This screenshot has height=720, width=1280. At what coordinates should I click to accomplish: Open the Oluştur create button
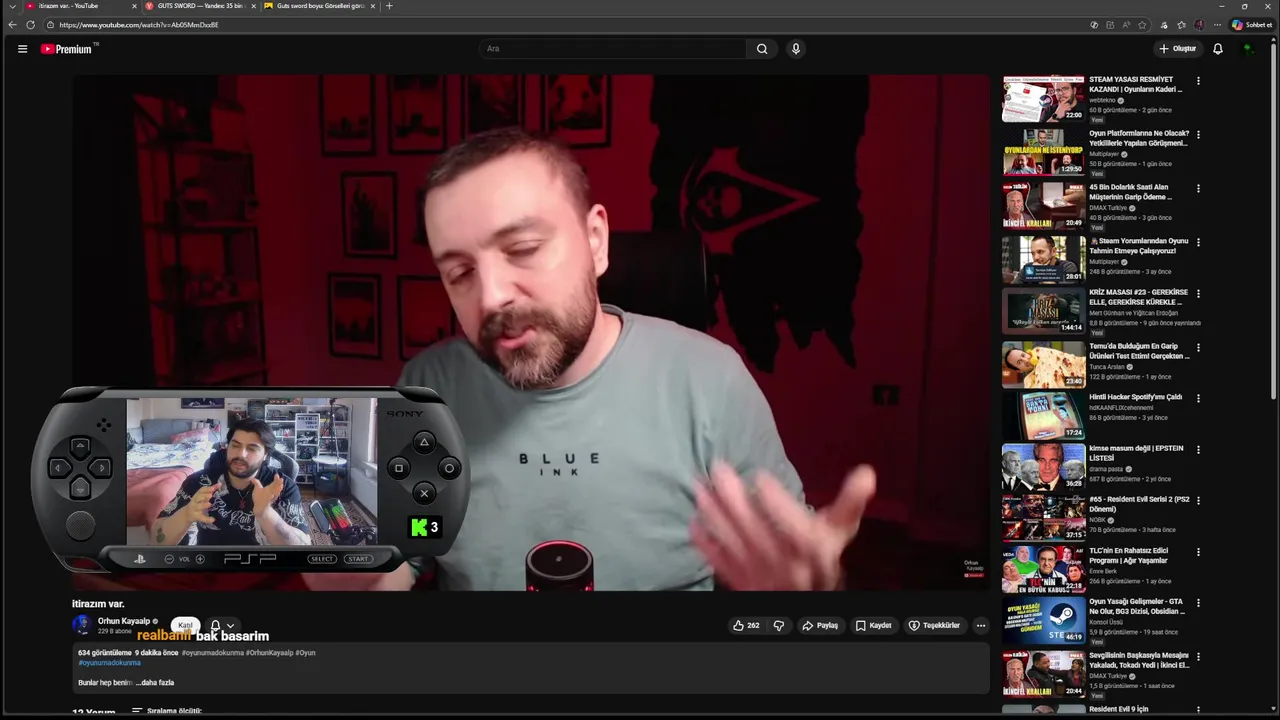point(1178,48)
